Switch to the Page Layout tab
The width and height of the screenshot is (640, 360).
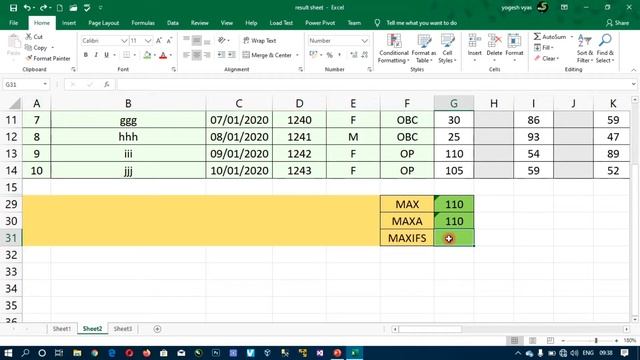click(x=104, y=23)
